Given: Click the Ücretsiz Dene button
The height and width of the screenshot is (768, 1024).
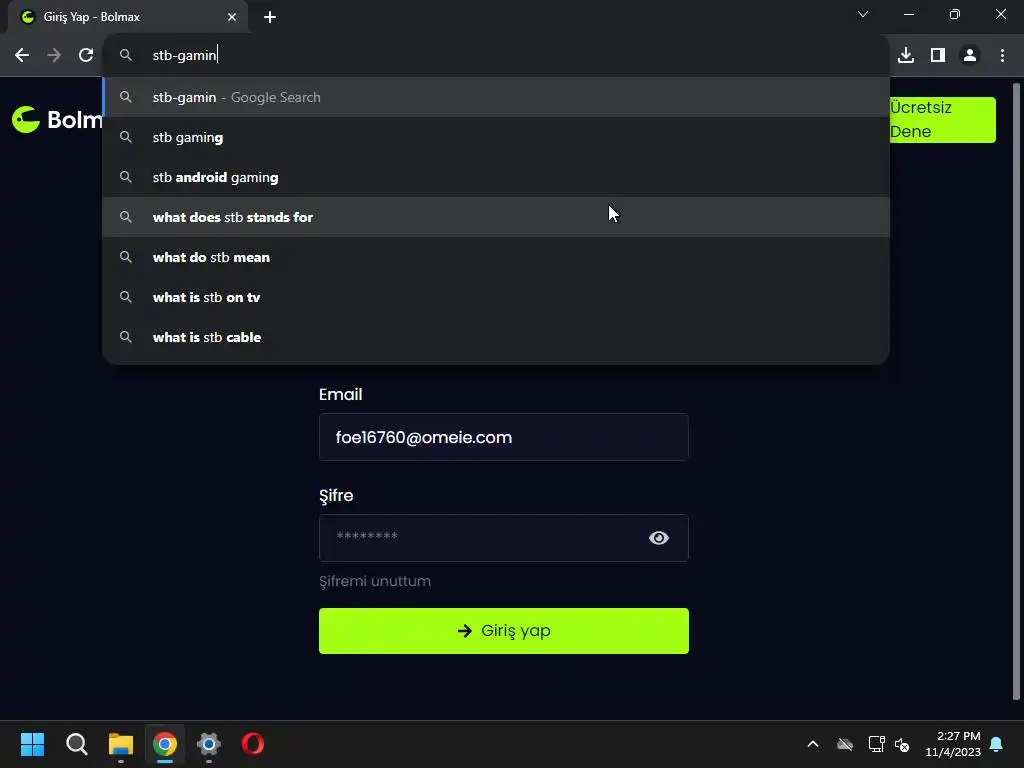Looking at the screenshot, I should pos(942,120).
